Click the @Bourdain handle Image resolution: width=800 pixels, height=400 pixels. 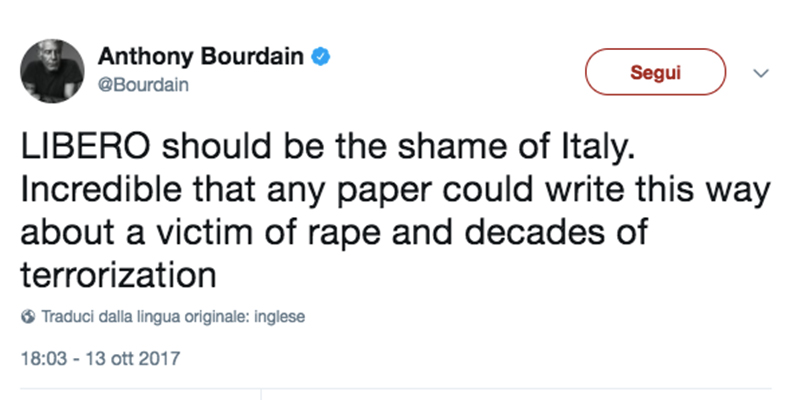click(x=144, y=85)
